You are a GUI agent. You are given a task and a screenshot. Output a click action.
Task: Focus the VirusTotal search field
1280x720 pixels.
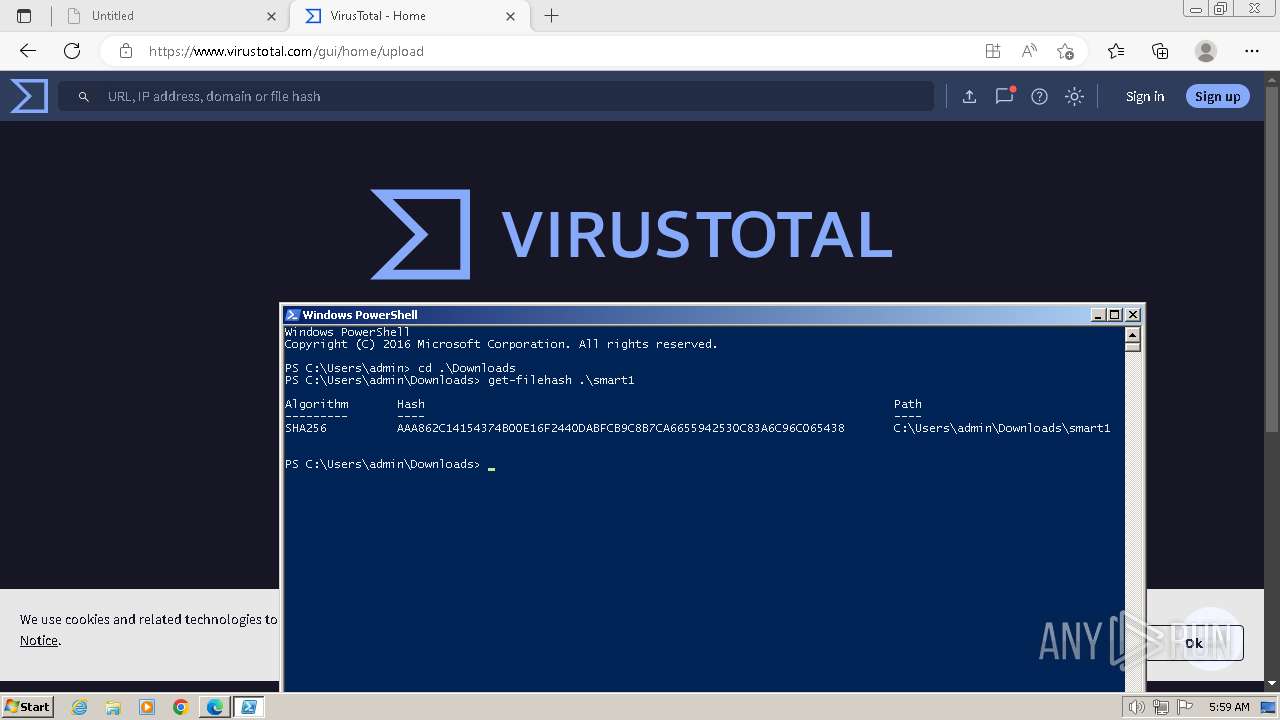point(496,96)
